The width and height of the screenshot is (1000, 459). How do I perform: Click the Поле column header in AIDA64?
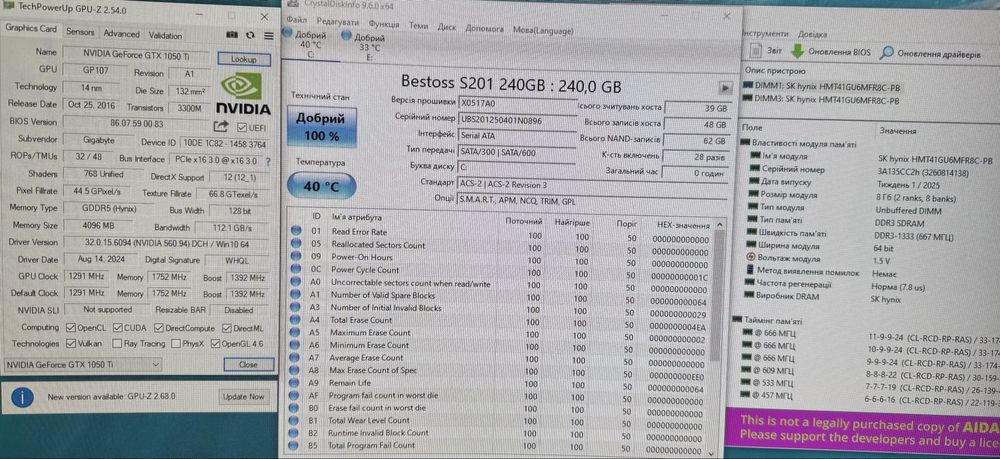(x=753, y=128)
